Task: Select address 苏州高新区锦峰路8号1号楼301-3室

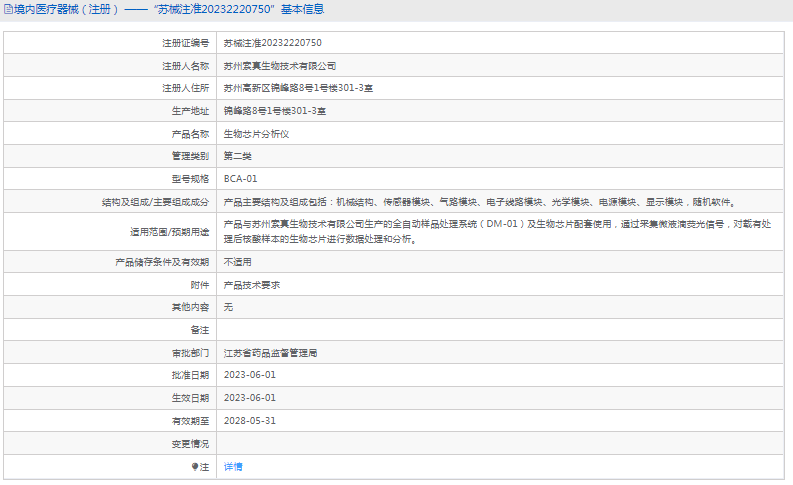Action: click(298, 88)
